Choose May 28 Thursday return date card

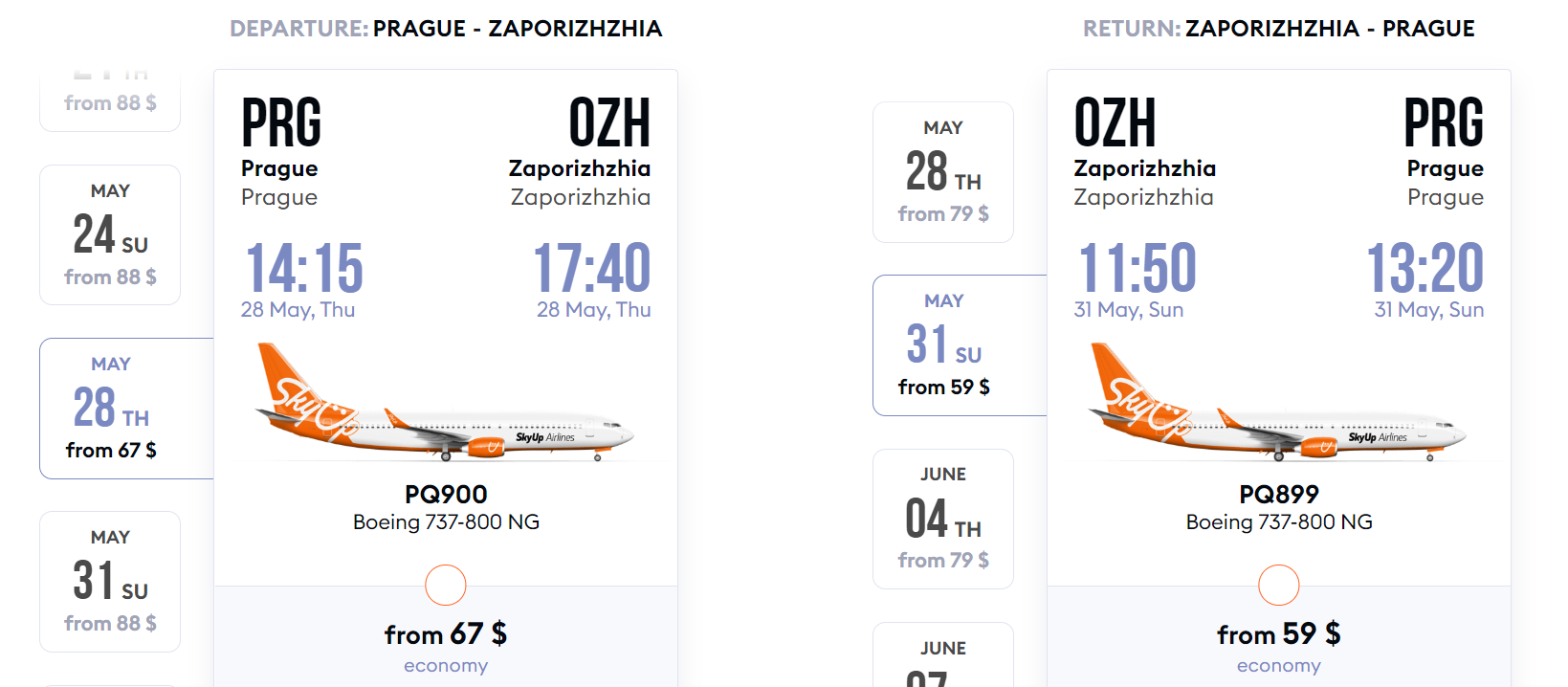click(943, 172)
